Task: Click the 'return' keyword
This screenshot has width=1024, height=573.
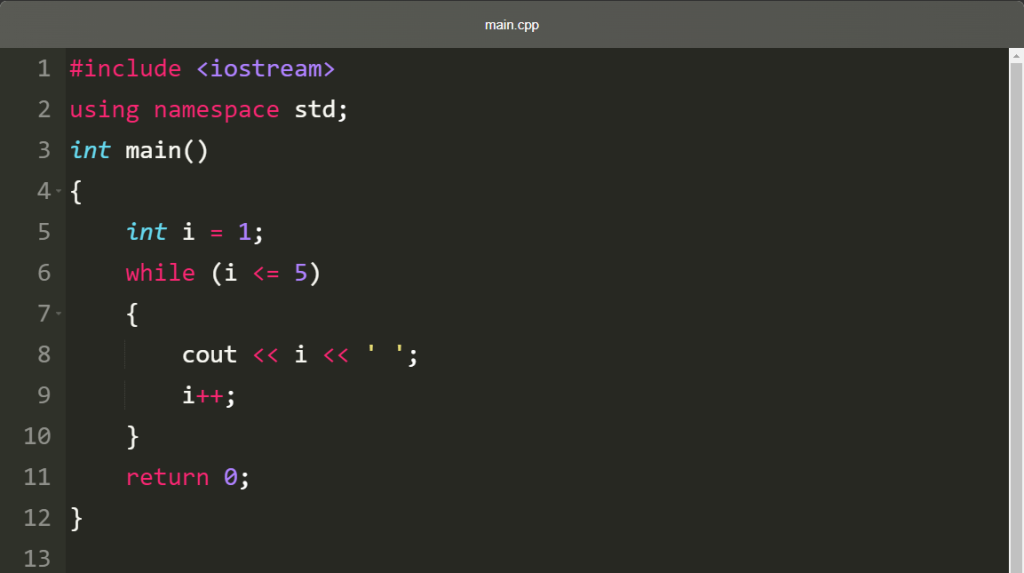Action: [x=167, y=477]
